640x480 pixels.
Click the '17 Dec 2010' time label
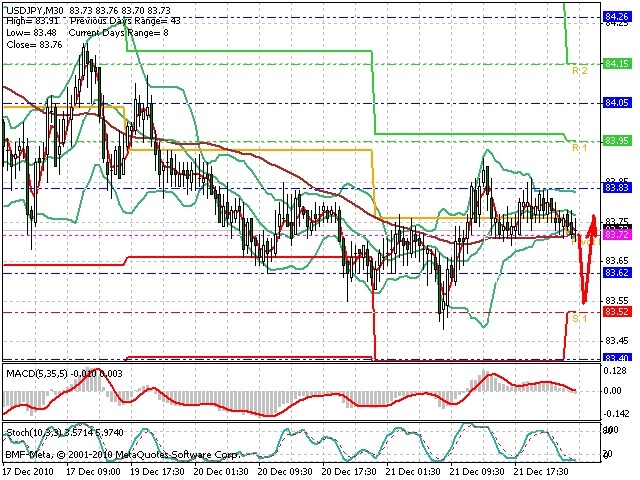pyautogui.click(x=28, y=471)
